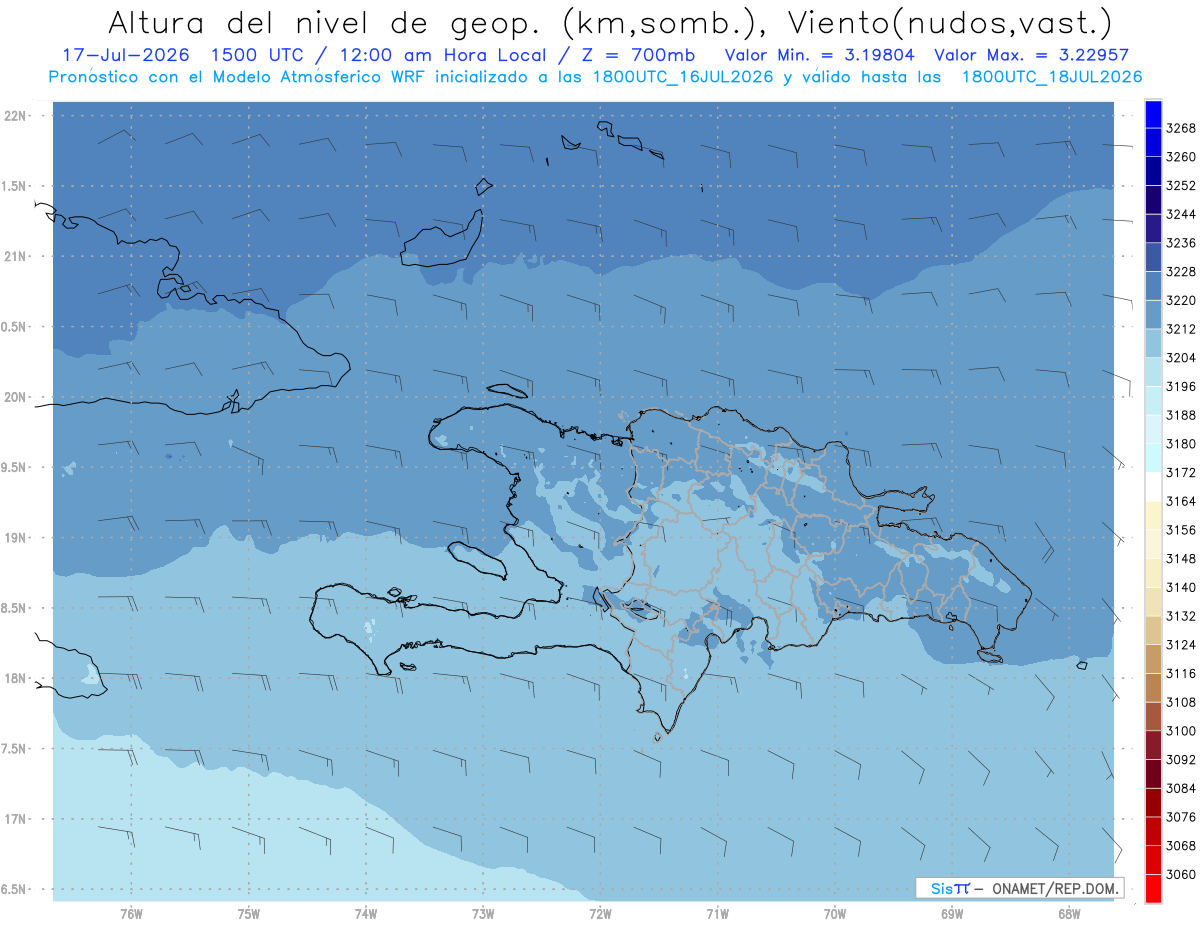Click the '22N' latitude label
Image resolution: width=1200 pixels, height=927 pixels.
click(14, 116)
